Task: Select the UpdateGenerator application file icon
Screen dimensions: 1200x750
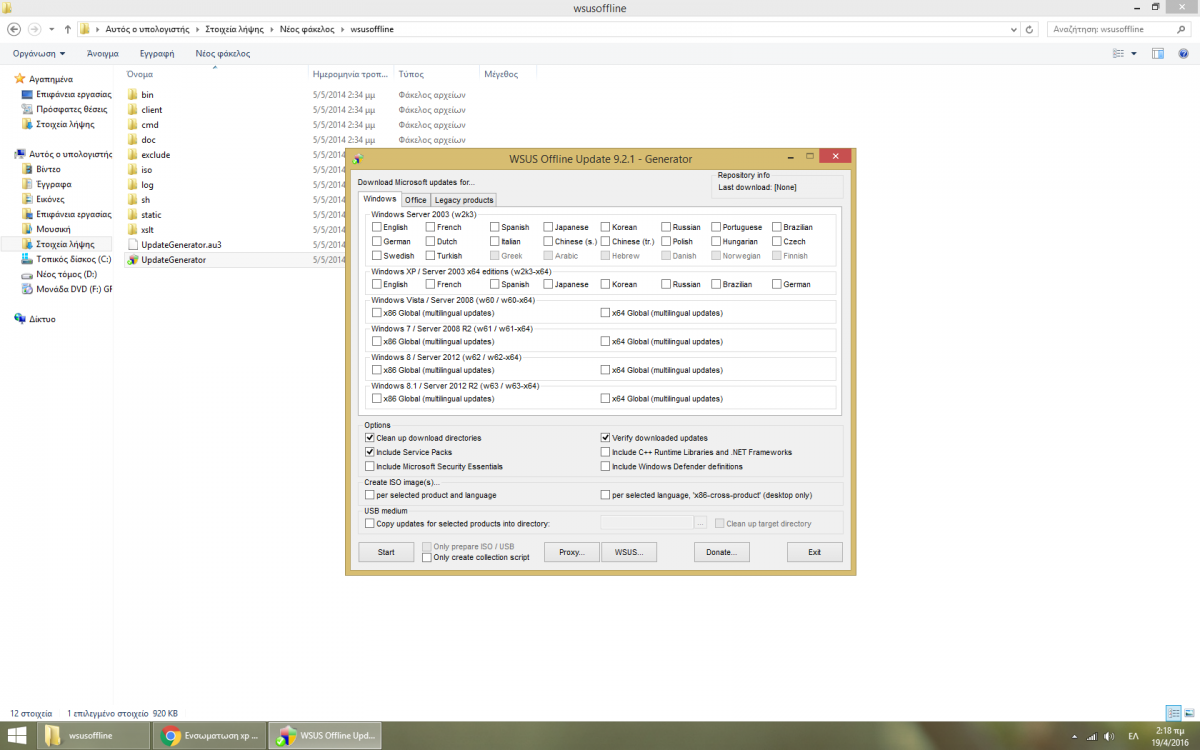Action: click(x=132, y=260)
